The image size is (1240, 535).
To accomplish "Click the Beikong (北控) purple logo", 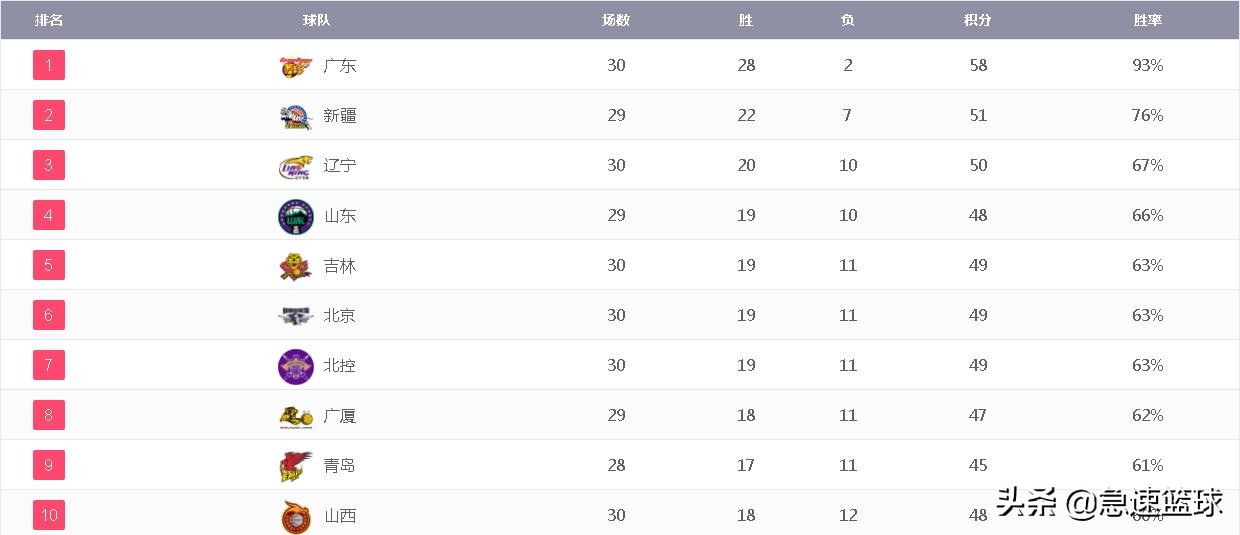I will point(295,367).
